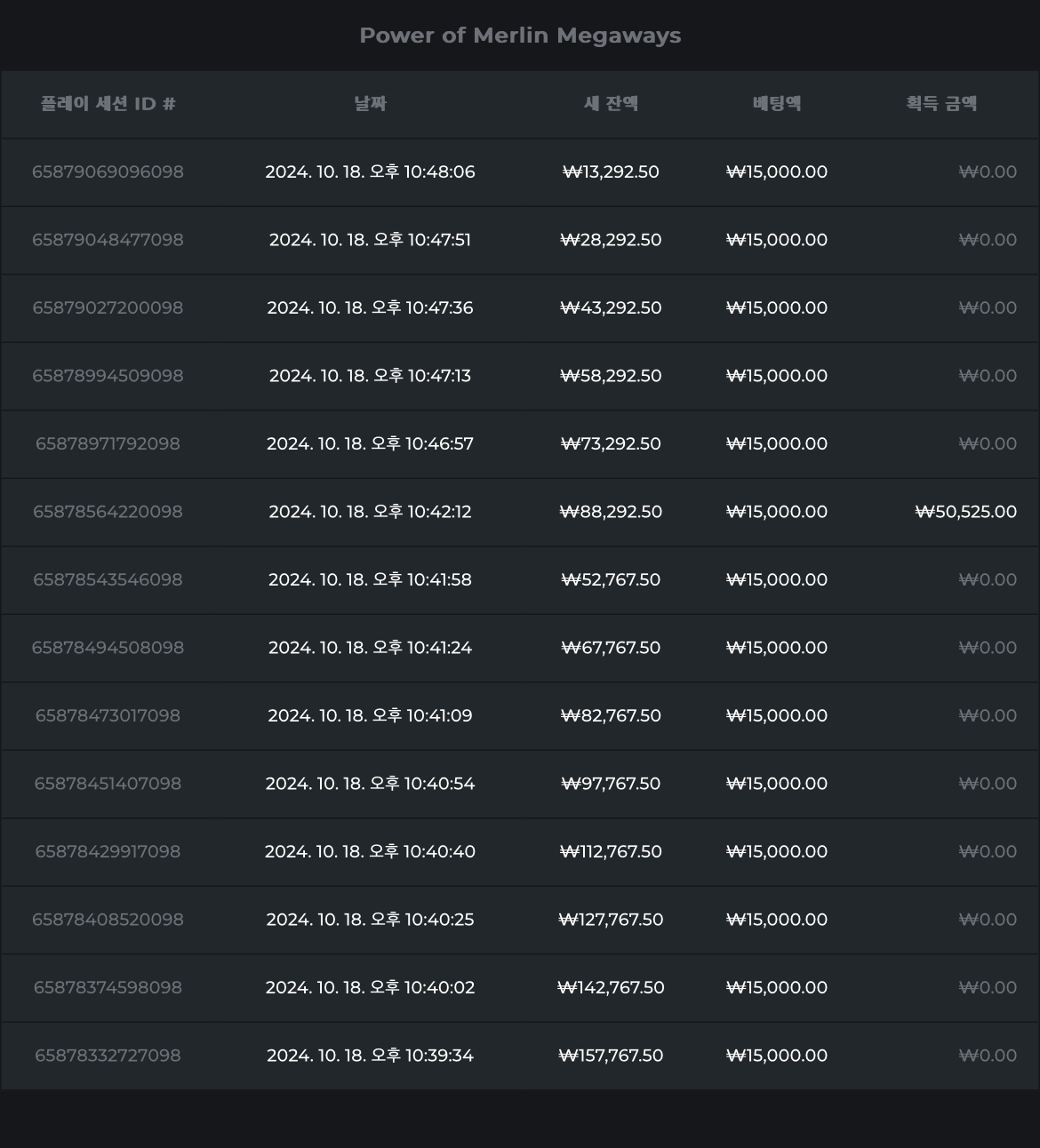Open session 65878494508098
The height and width of the screenshot is (1148, 1040).
(x=108, y=648)
